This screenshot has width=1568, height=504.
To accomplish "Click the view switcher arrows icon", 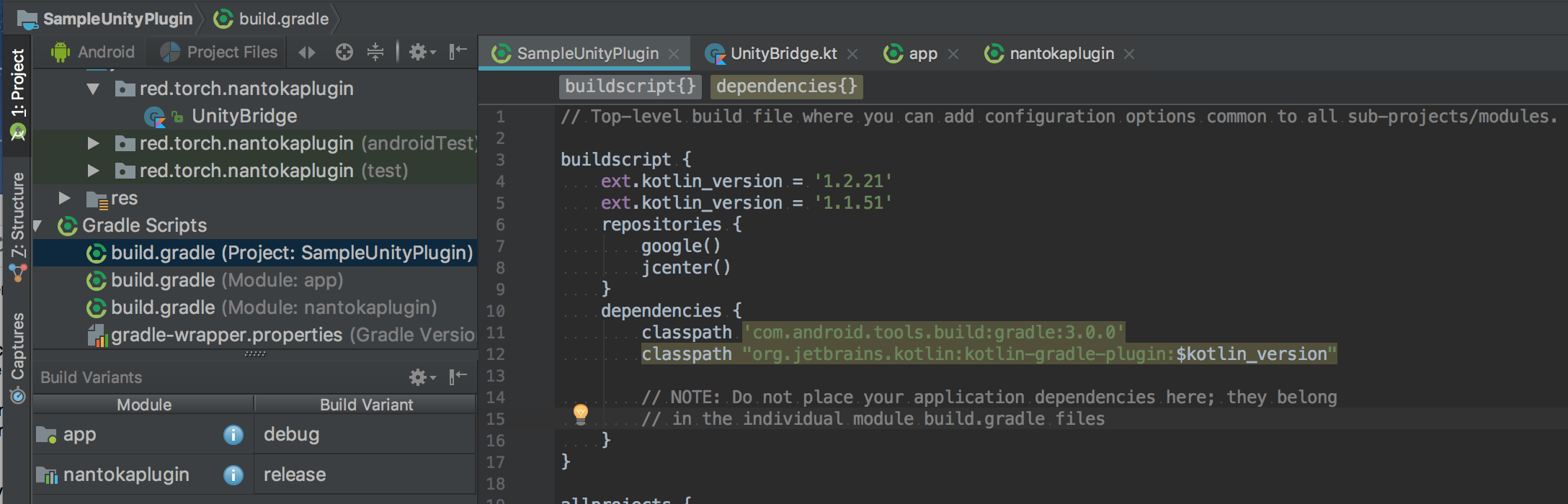I will coord(307,52).
